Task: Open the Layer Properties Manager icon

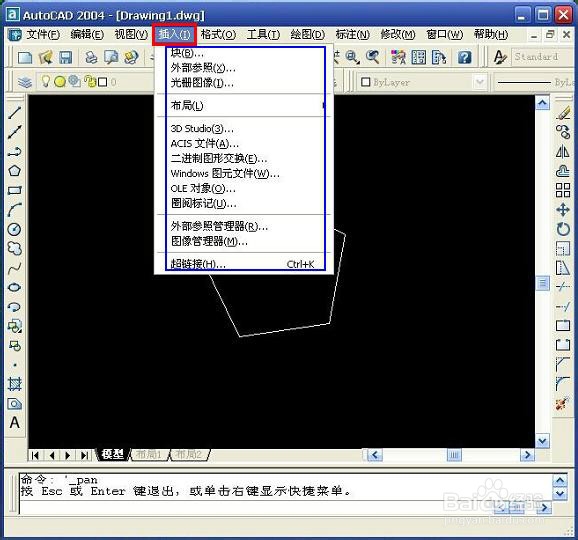Action: 25,82
